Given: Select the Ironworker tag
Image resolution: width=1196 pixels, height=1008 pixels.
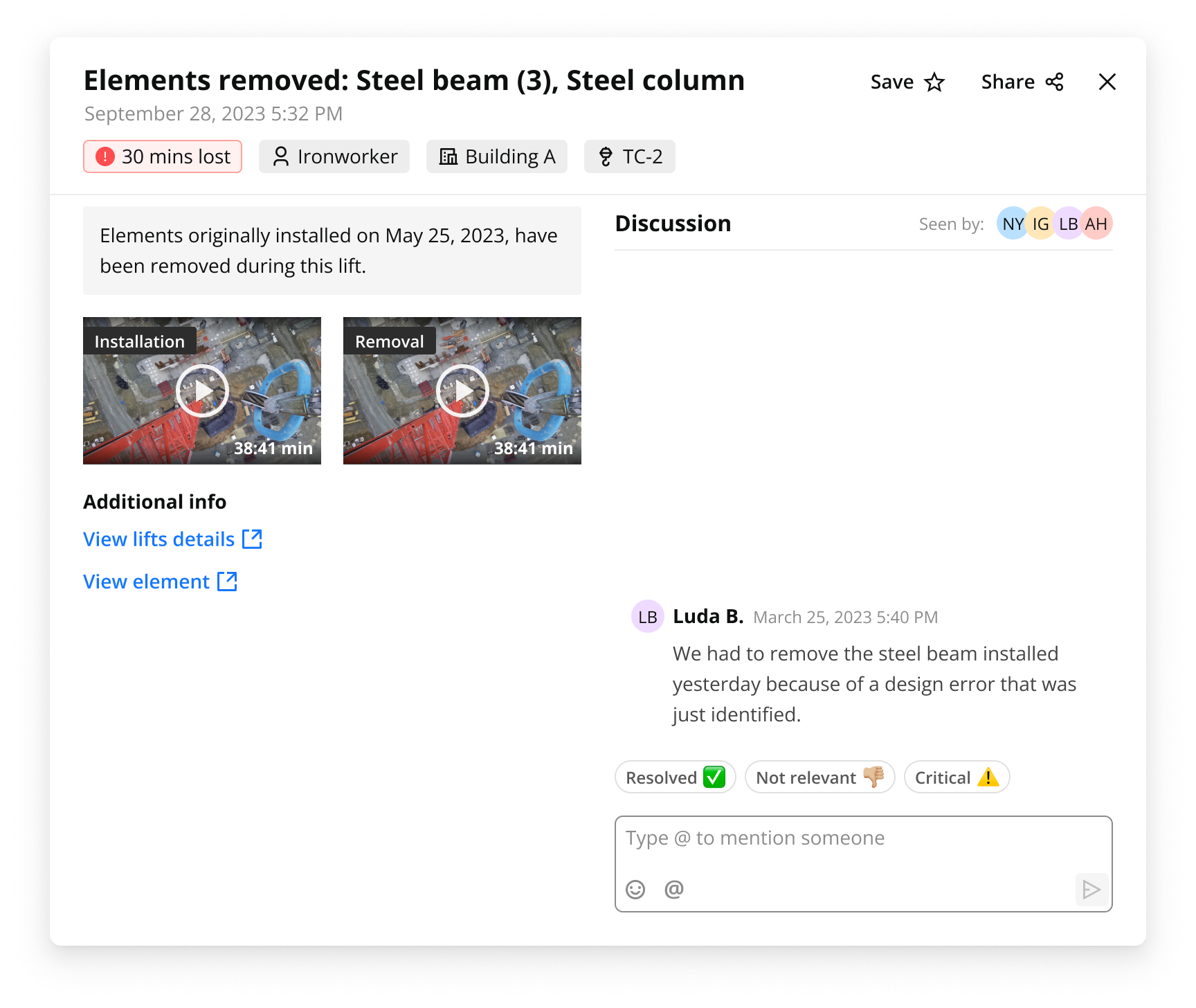Looking at the screenshot, I should click(334, 156).
